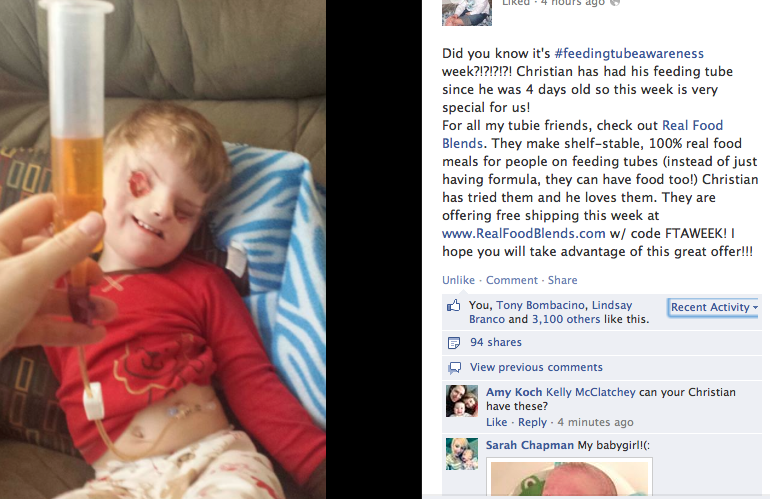Click the poster's avatar thumbnail at top

(467, 12)
